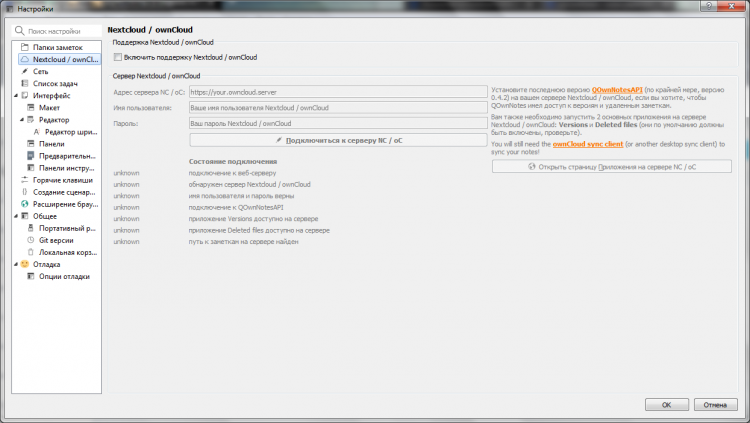
Task: Click the Panels (Панели) icon
Action: point(31,144)
